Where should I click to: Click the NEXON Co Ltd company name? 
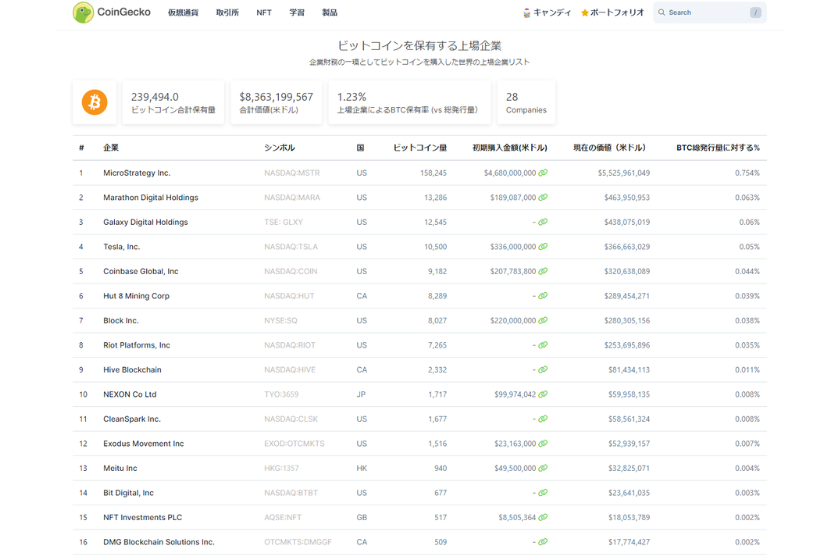[130, 394]
